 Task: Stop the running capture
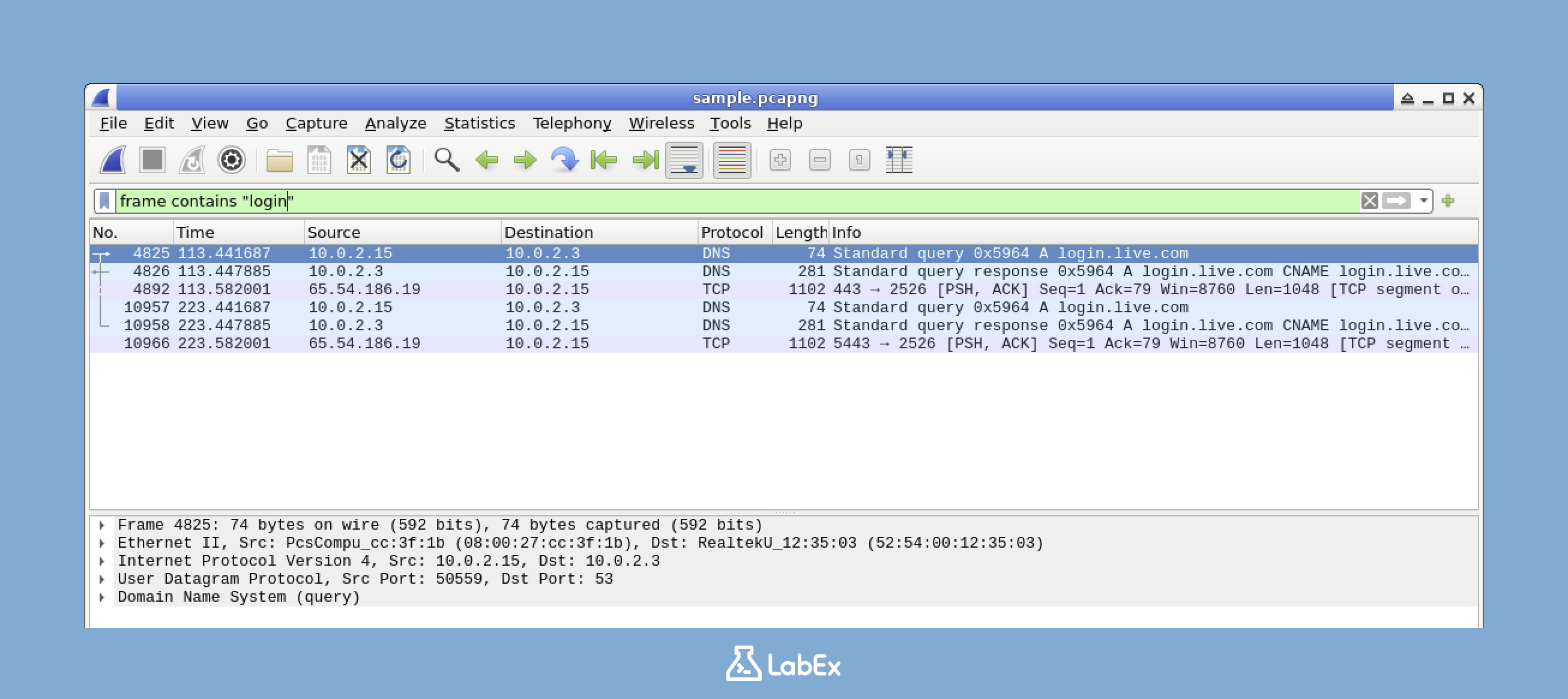(152, 160)
